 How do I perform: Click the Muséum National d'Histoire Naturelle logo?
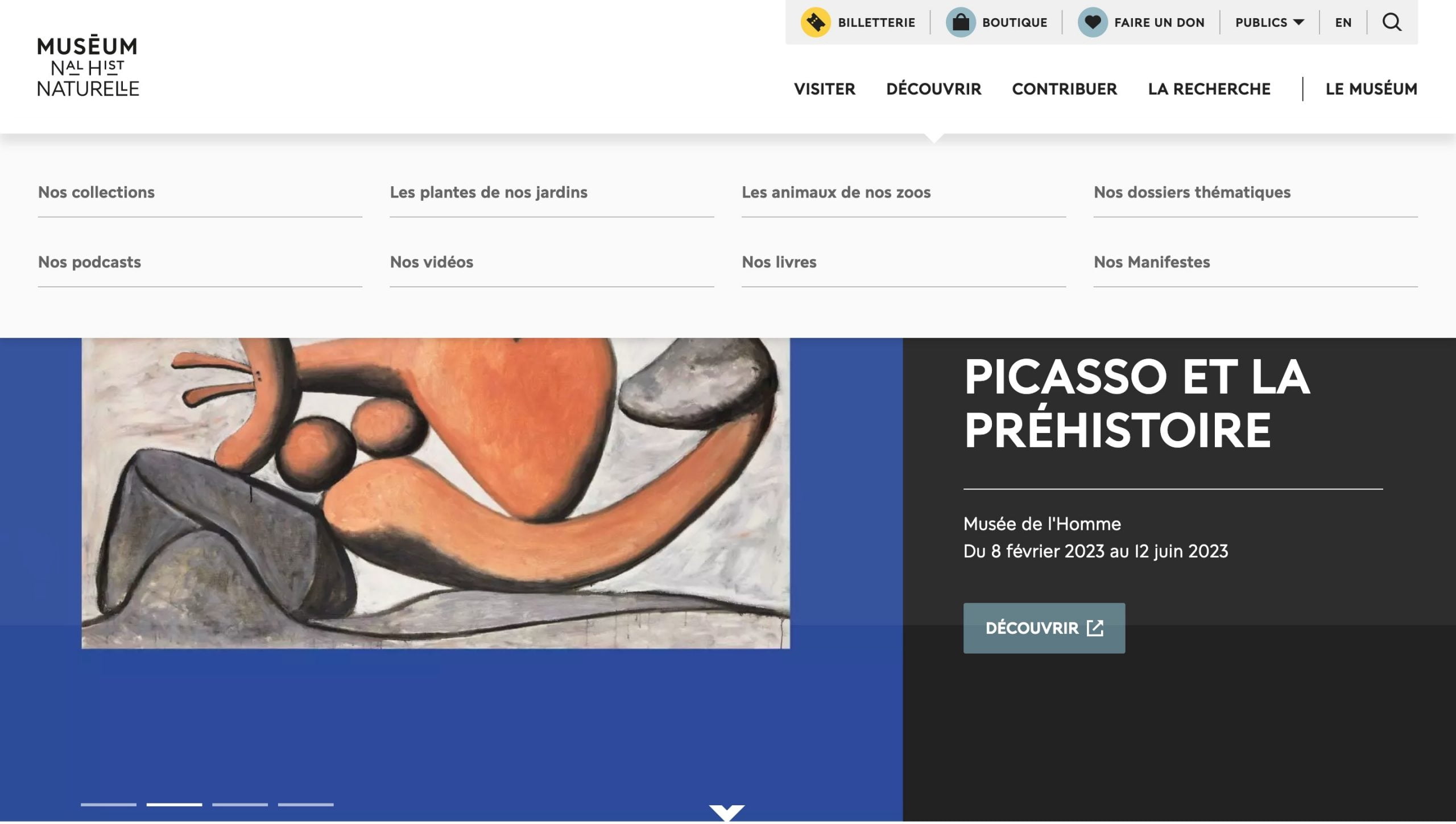click(x=88, y=65)
